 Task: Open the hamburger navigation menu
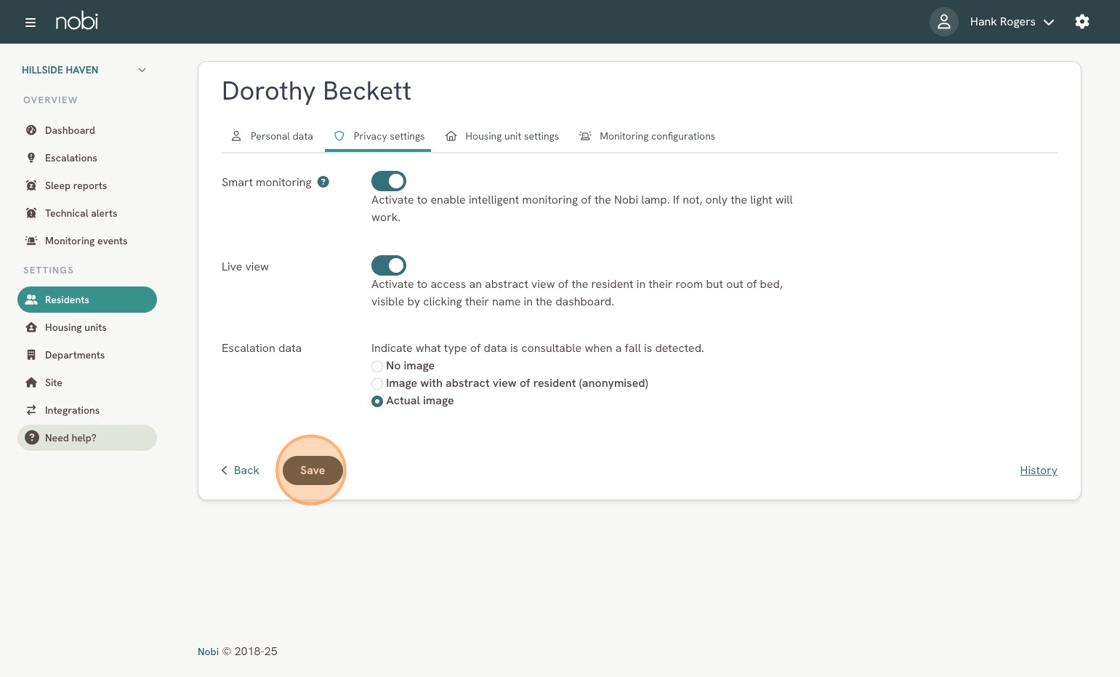pyautogui.click(x=30, y=22)
